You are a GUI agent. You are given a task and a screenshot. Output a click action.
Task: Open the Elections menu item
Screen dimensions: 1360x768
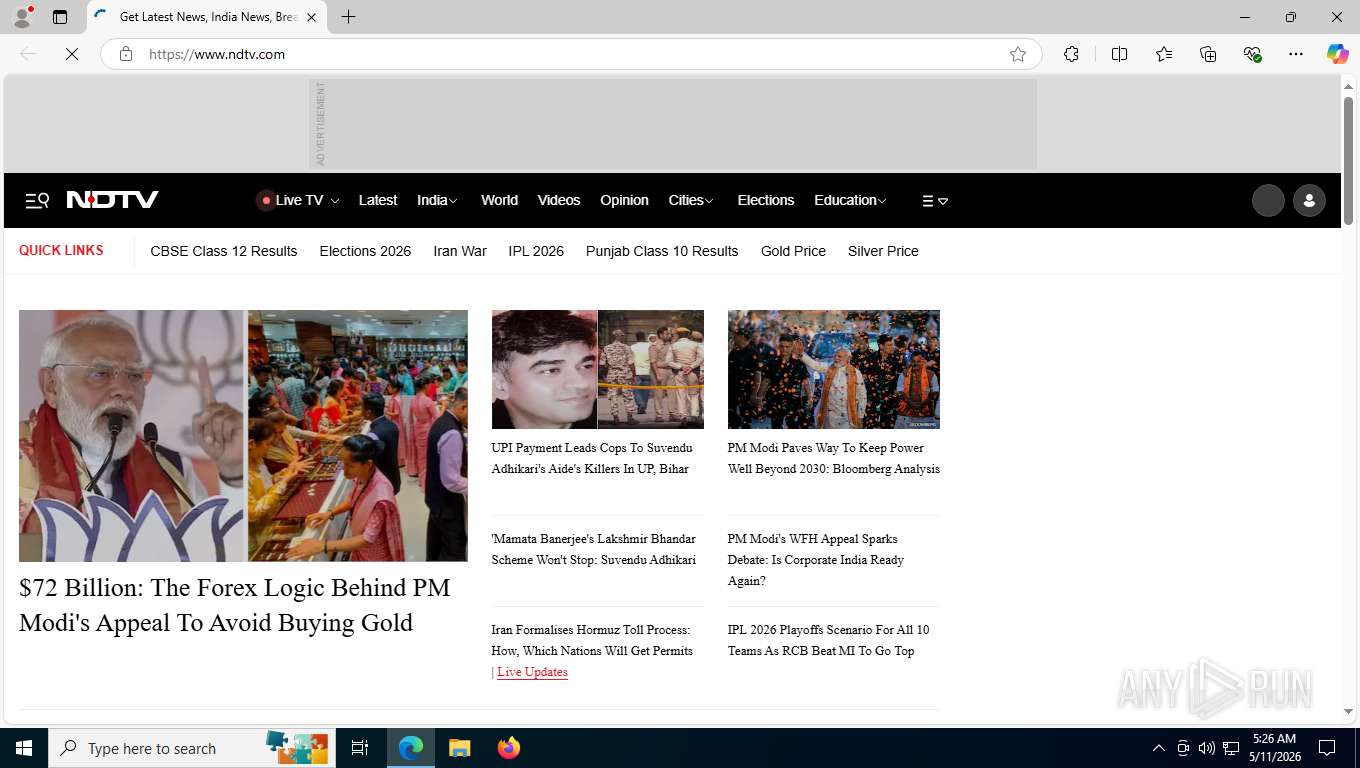765,201
